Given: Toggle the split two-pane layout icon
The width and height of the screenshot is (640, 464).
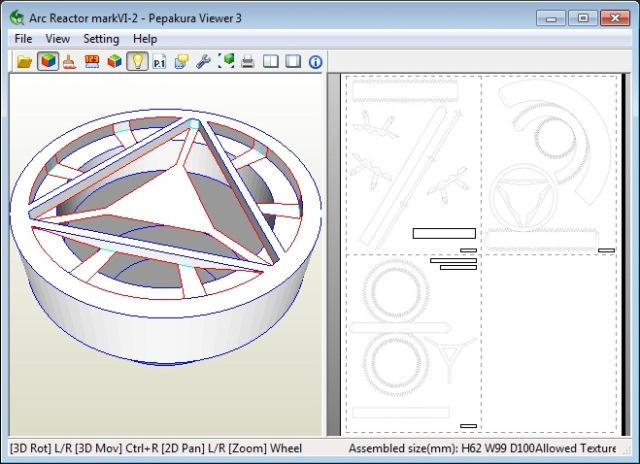Looking at the screenshot, I should pos(271,62).
